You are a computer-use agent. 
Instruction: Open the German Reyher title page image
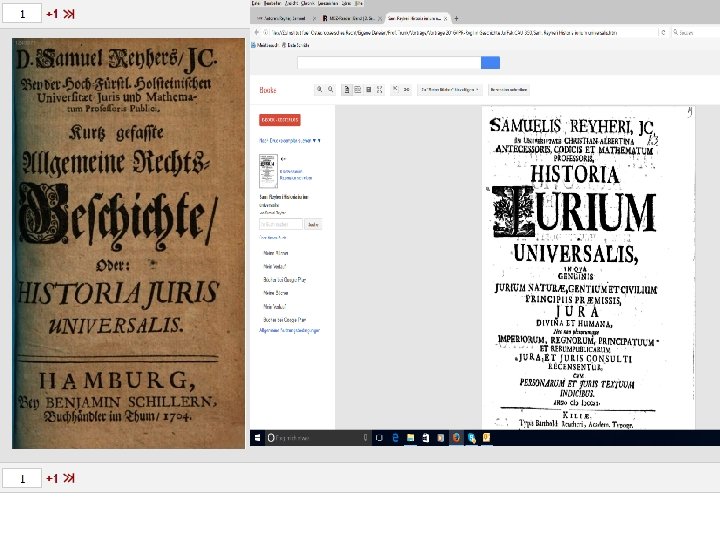pyautogui.click(x=128, y=243)
